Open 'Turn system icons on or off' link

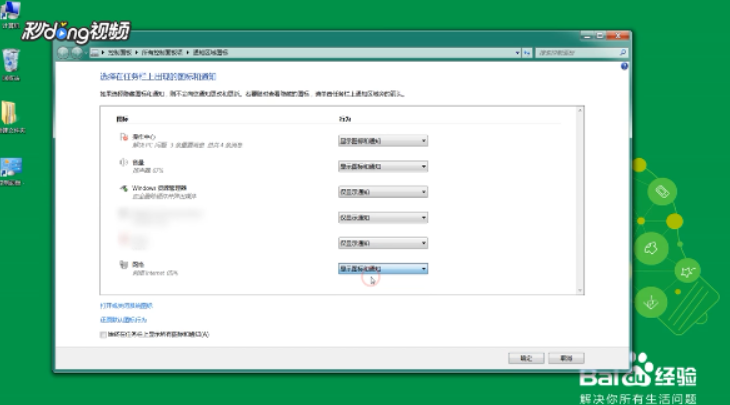click(x=126, y=306)
